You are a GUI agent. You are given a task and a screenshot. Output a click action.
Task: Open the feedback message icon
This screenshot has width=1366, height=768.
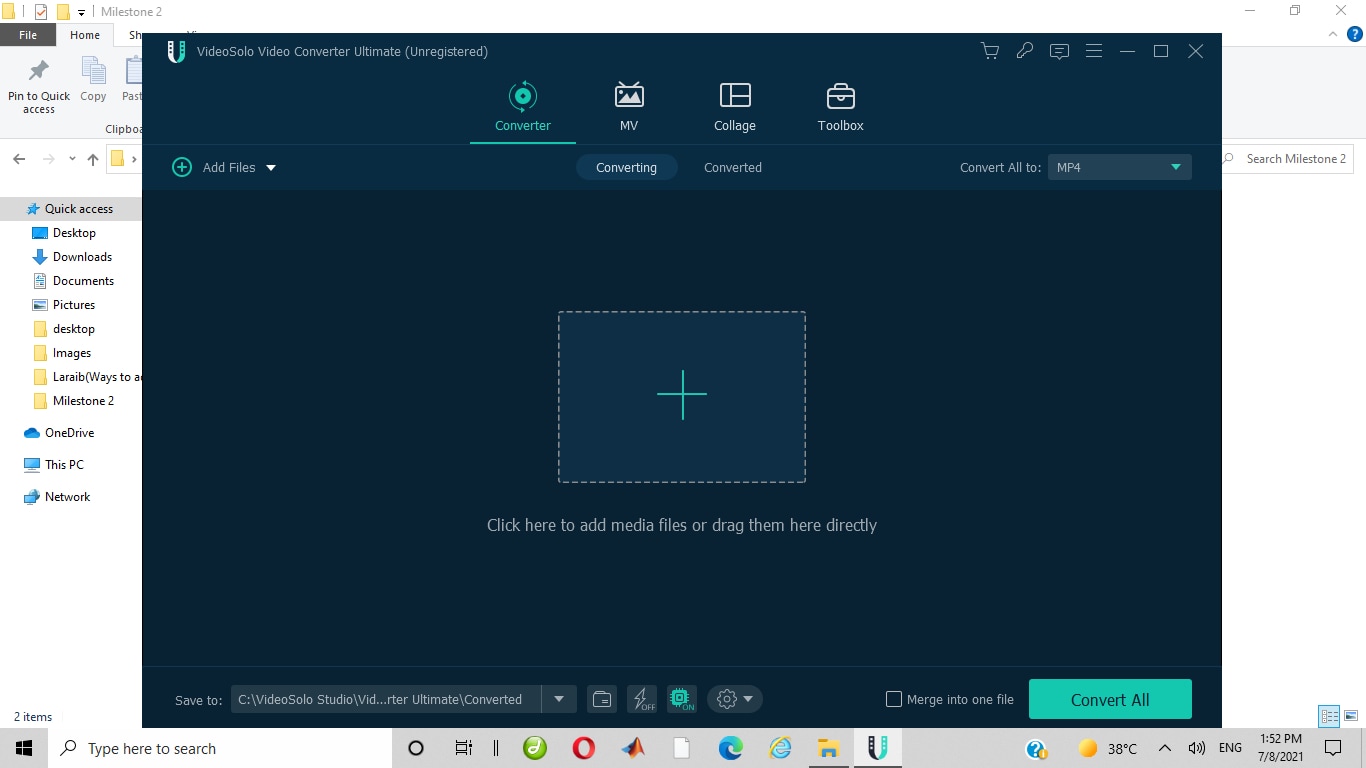click(x=1059, y=51)
